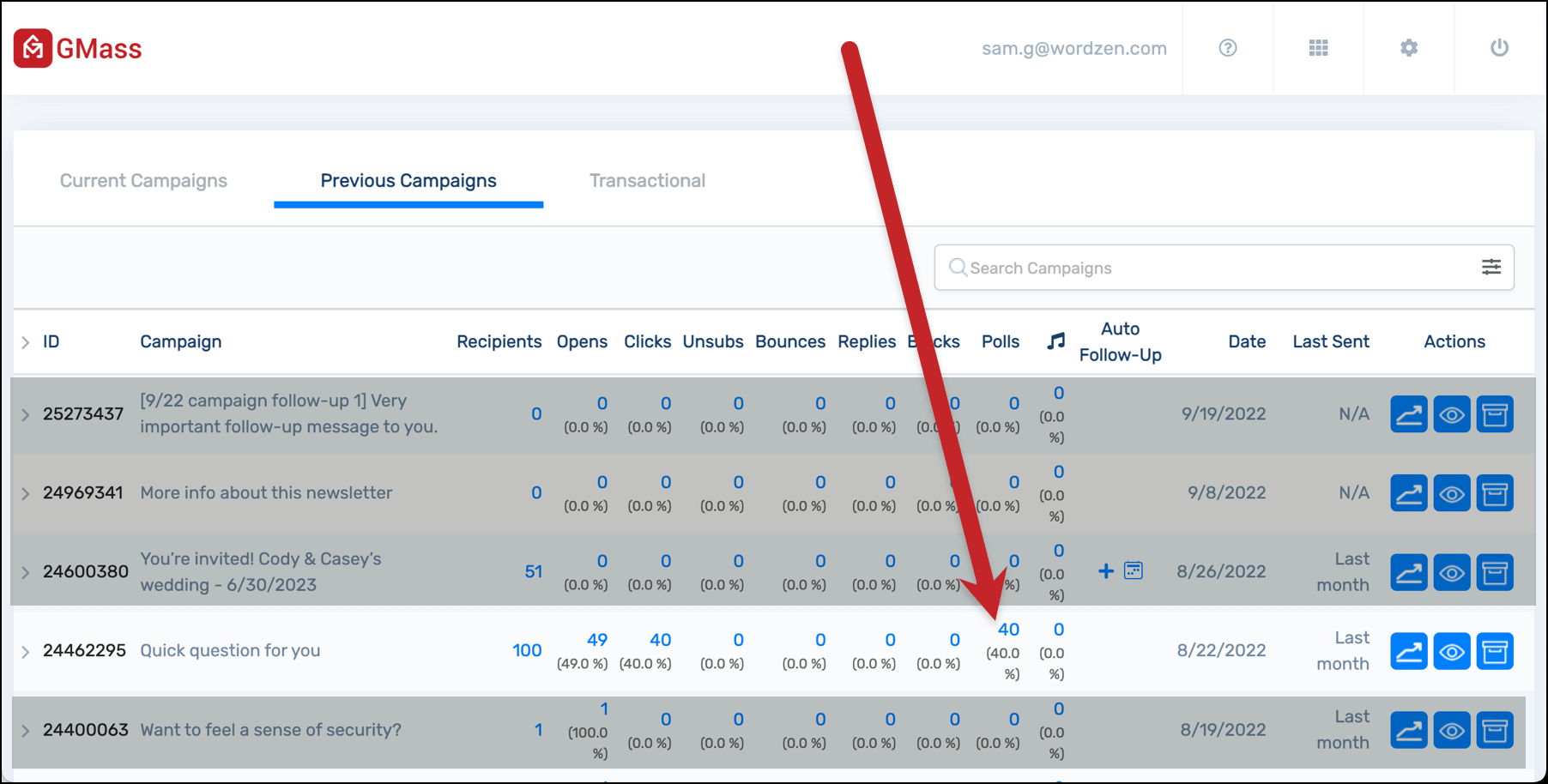Screen dimensions: 1548x784
Task: Expand row for campaign 24462295
Action: (x=26, y=652)
